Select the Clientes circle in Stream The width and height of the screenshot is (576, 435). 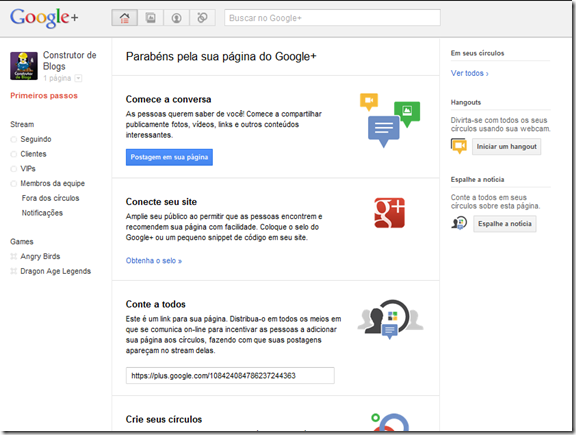[x=33, y=154]
